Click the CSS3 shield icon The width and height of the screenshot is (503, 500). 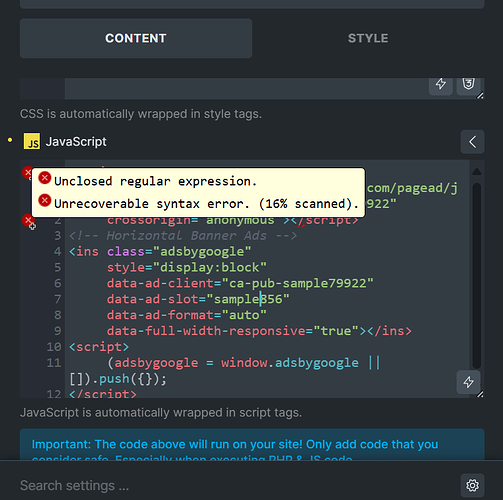(x=468, y=84)
